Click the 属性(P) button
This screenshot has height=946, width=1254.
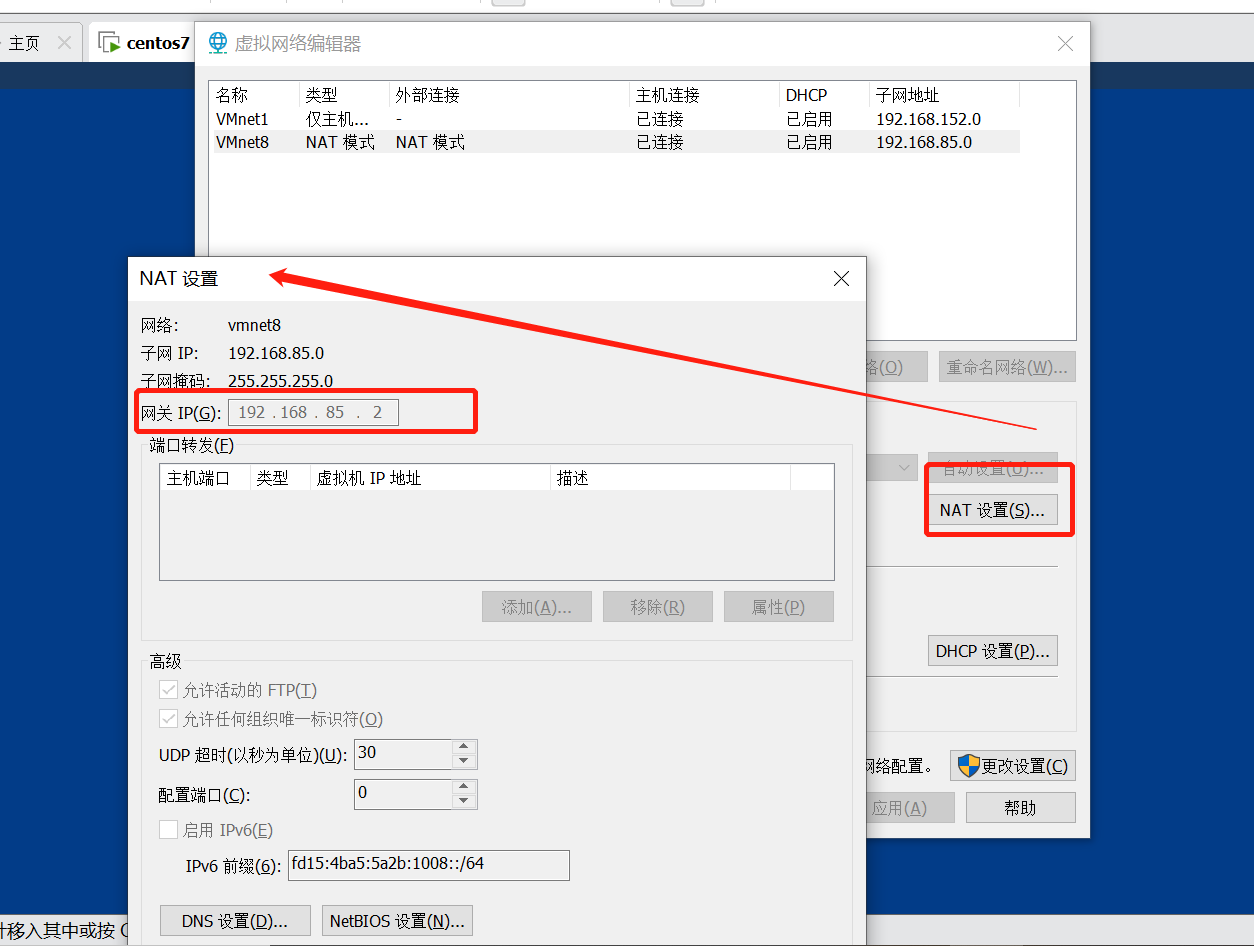(779, 607)
